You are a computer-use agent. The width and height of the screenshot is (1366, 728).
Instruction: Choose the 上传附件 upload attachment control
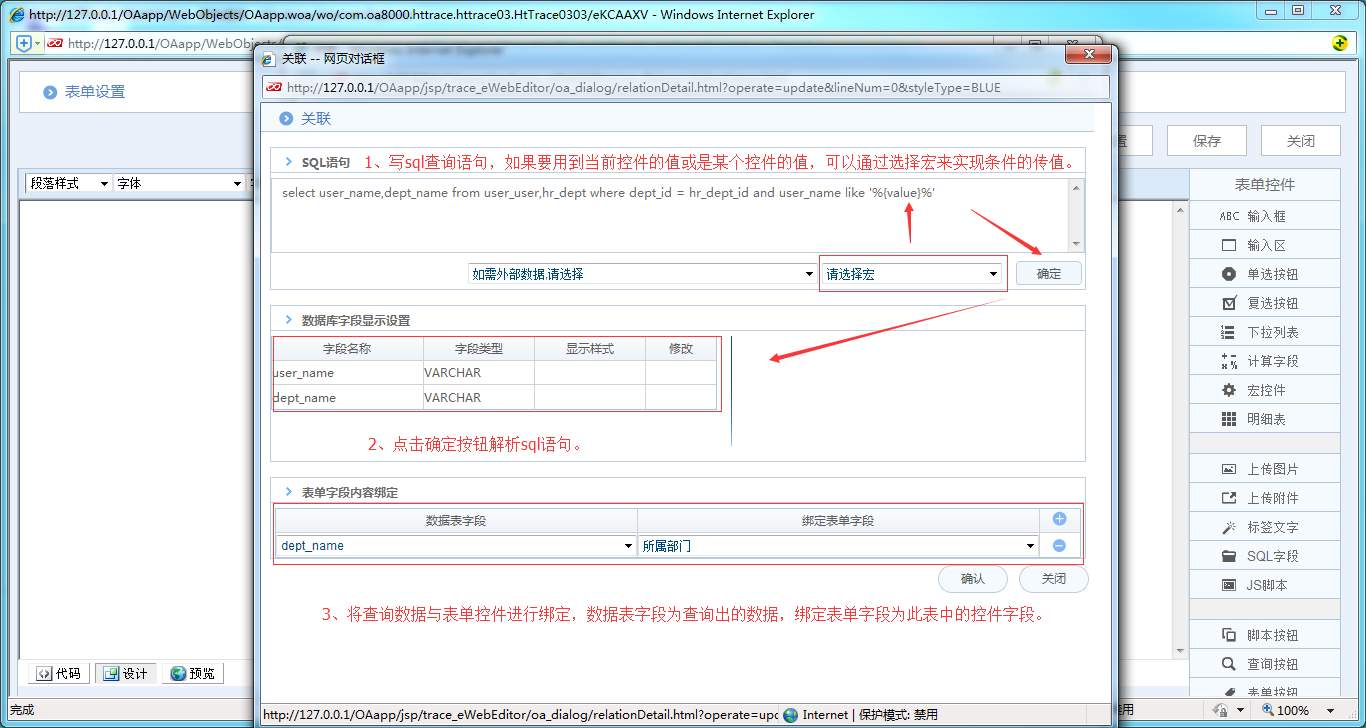point(1265,498)
